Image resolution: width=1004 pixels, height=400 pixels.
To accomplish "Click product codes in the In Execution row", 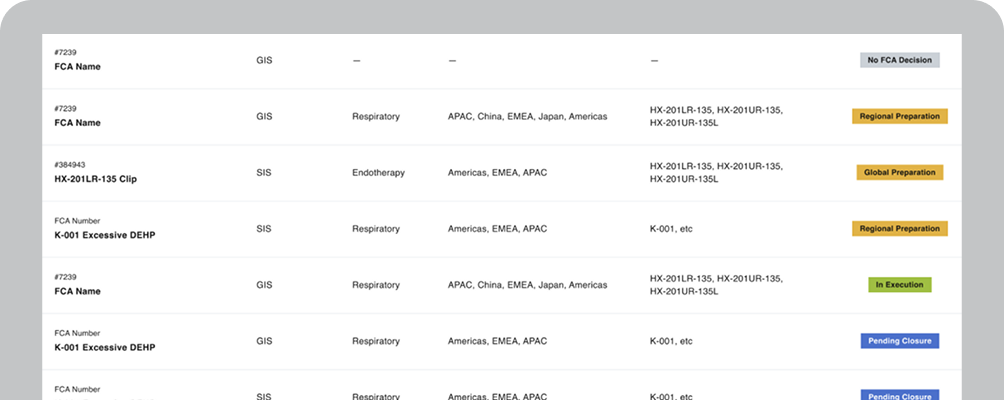I will 715,285.
